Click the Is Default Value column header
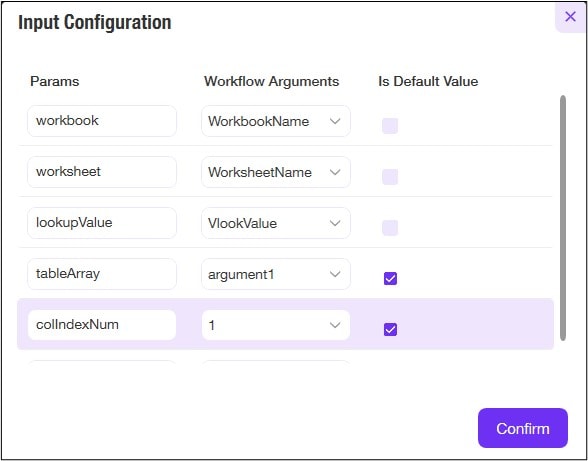Viewport: 588px width, 461px height. [428, 81]
